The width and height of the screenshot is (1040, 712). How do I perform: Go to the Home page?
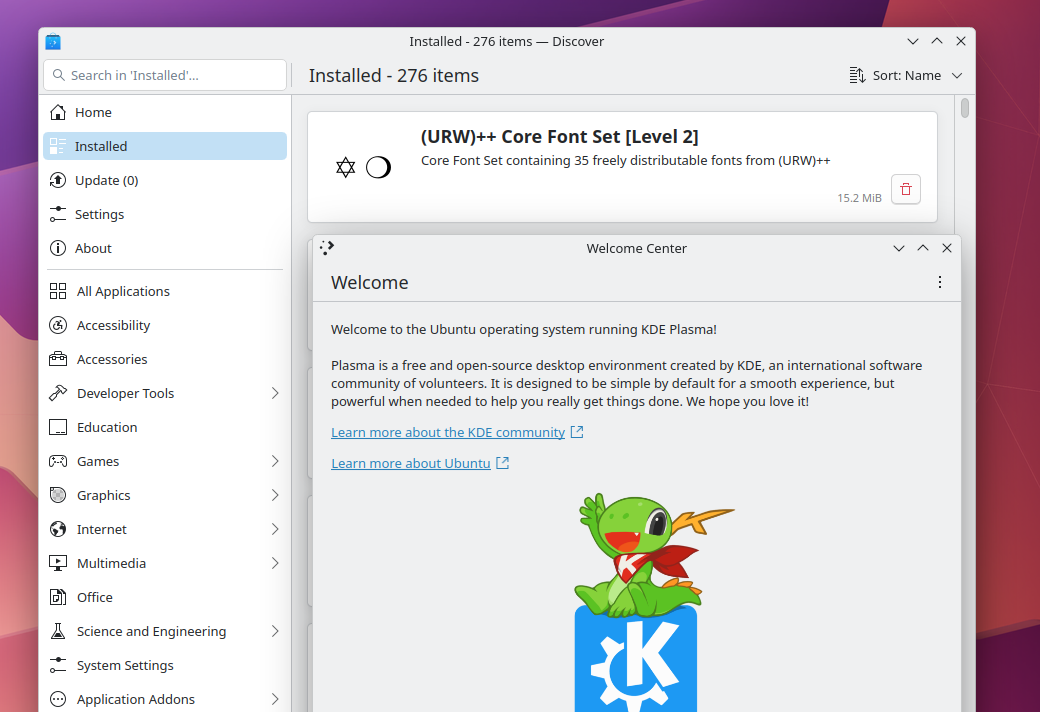[x=165, y=112]
